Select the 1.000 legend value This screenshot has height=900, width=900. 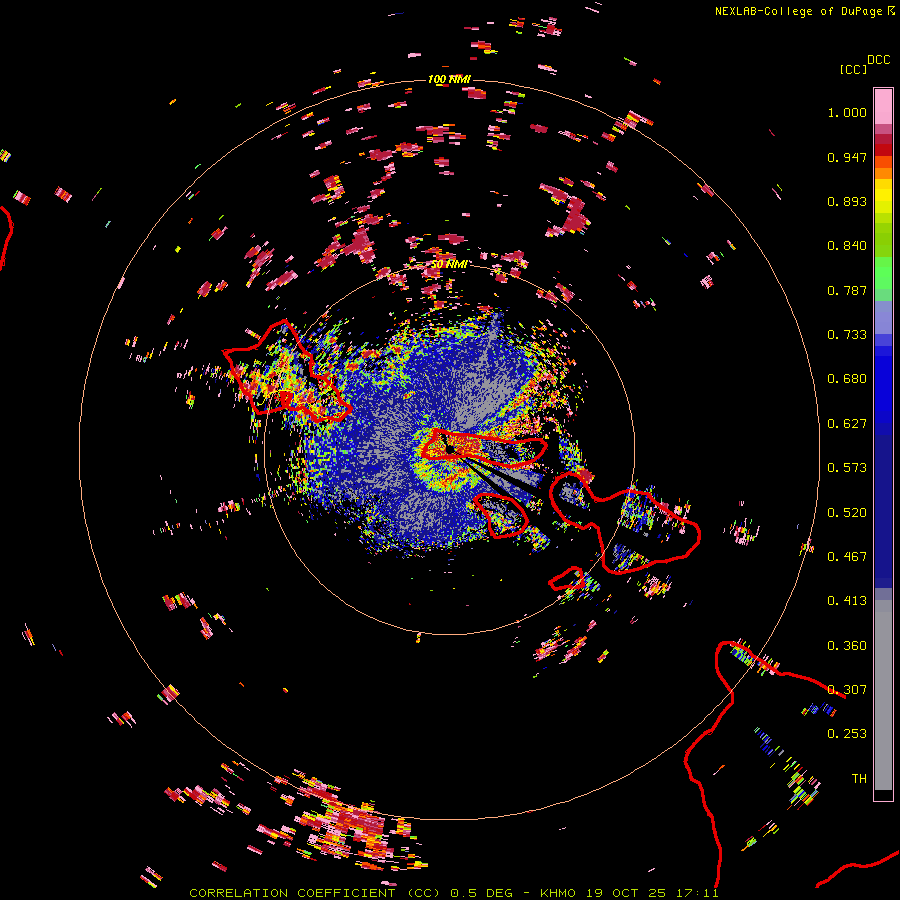(x=847, y=112)
